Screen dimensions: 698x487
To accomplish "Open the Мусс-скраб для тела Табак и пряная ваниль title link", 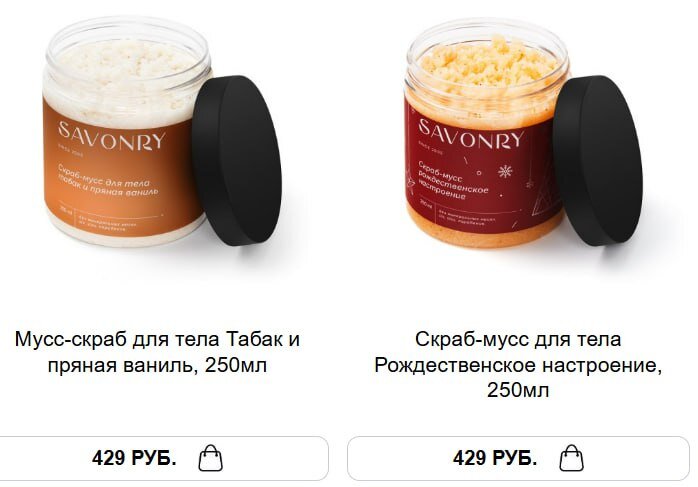I will (x=157, y=352).
